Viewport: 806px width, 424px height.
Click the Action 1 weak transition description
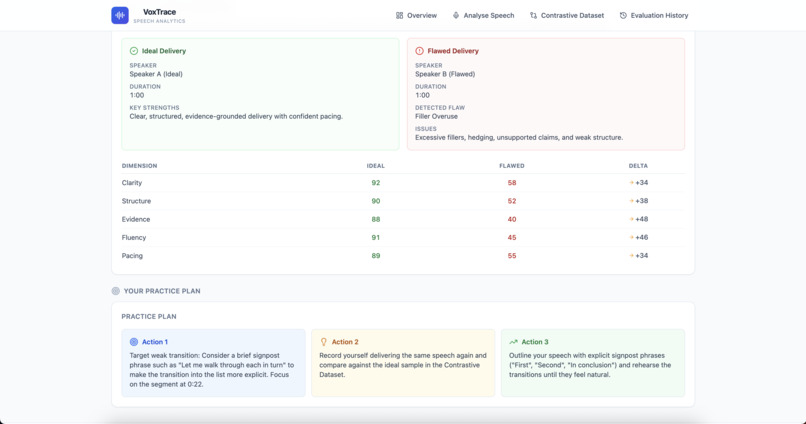(x=212, y=370)
